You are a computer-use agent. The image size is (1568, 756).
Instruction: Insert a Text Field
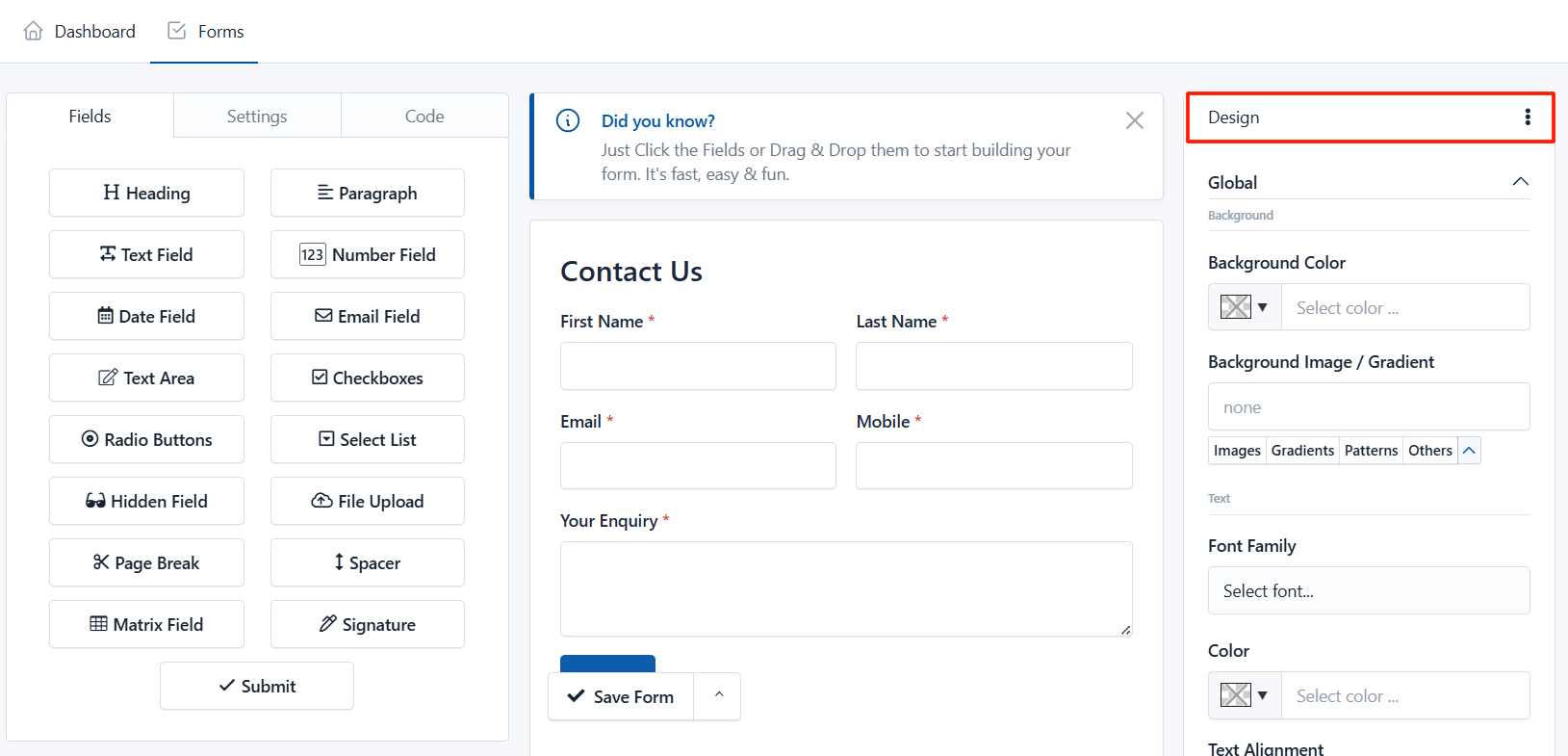(146, 254)
